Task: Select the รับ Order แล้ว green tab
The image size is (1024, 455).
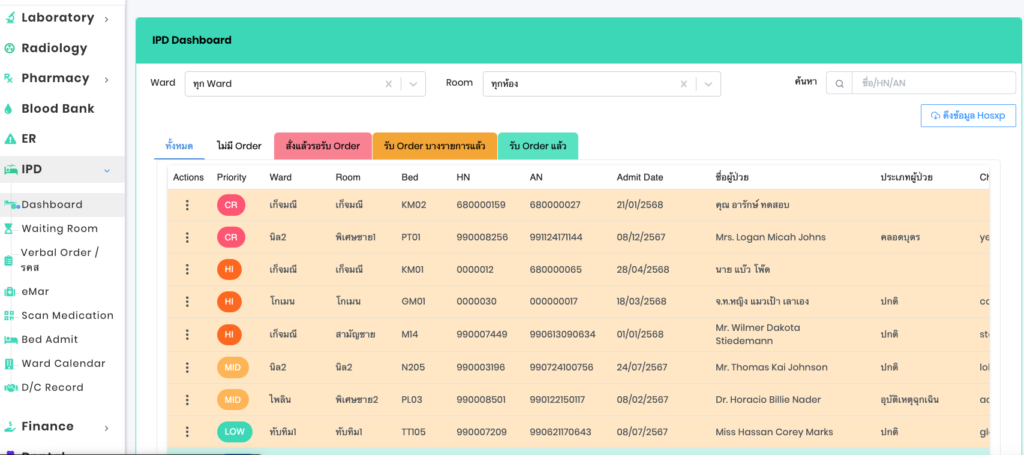Action: pyautogui.click(x=537, y=146)
